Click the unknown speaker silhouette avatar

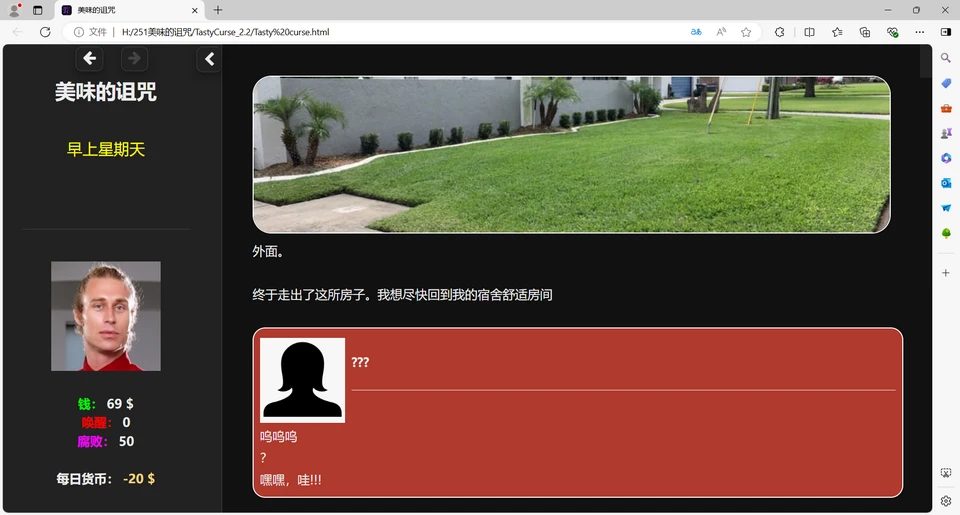click(x=302, y=380)
